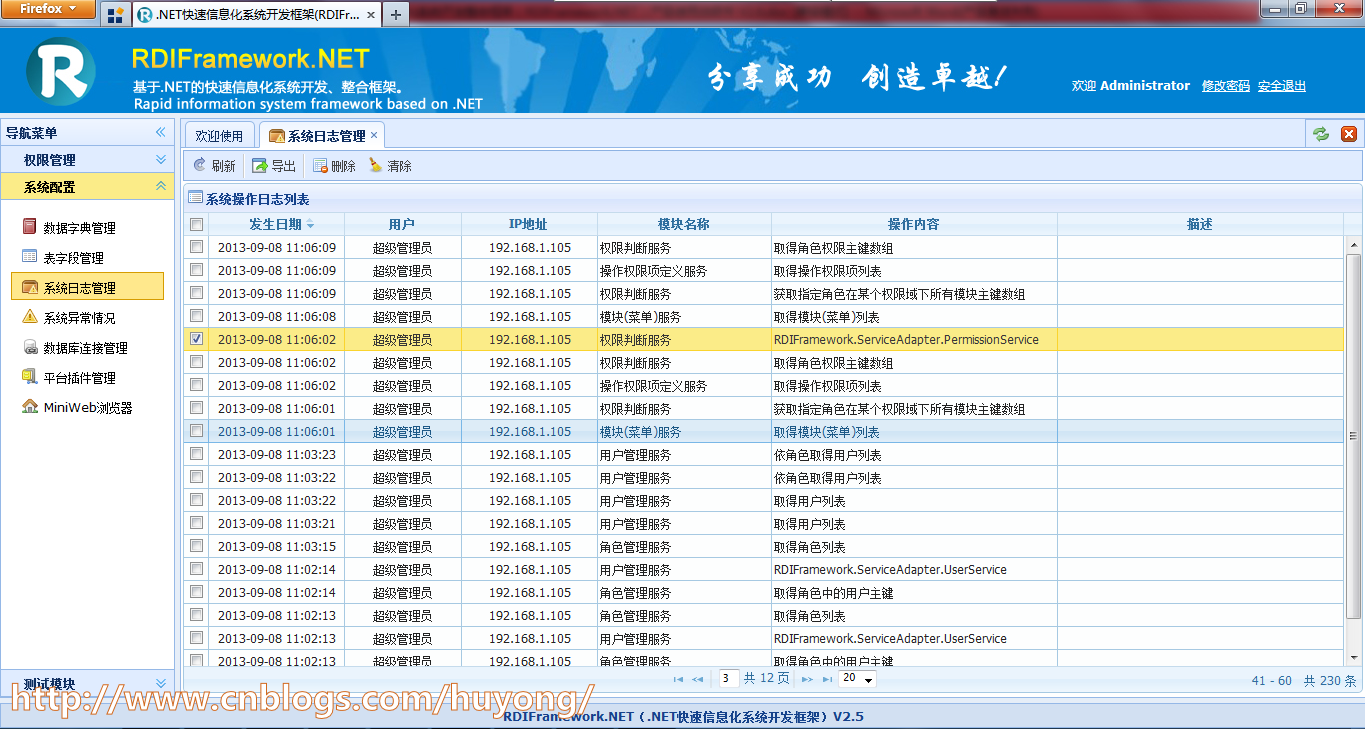The width and height of the screenshot is (1365, 729).
Task: Collapse the 导航菜单 navigation panel
Action: (x=160, y=132)
